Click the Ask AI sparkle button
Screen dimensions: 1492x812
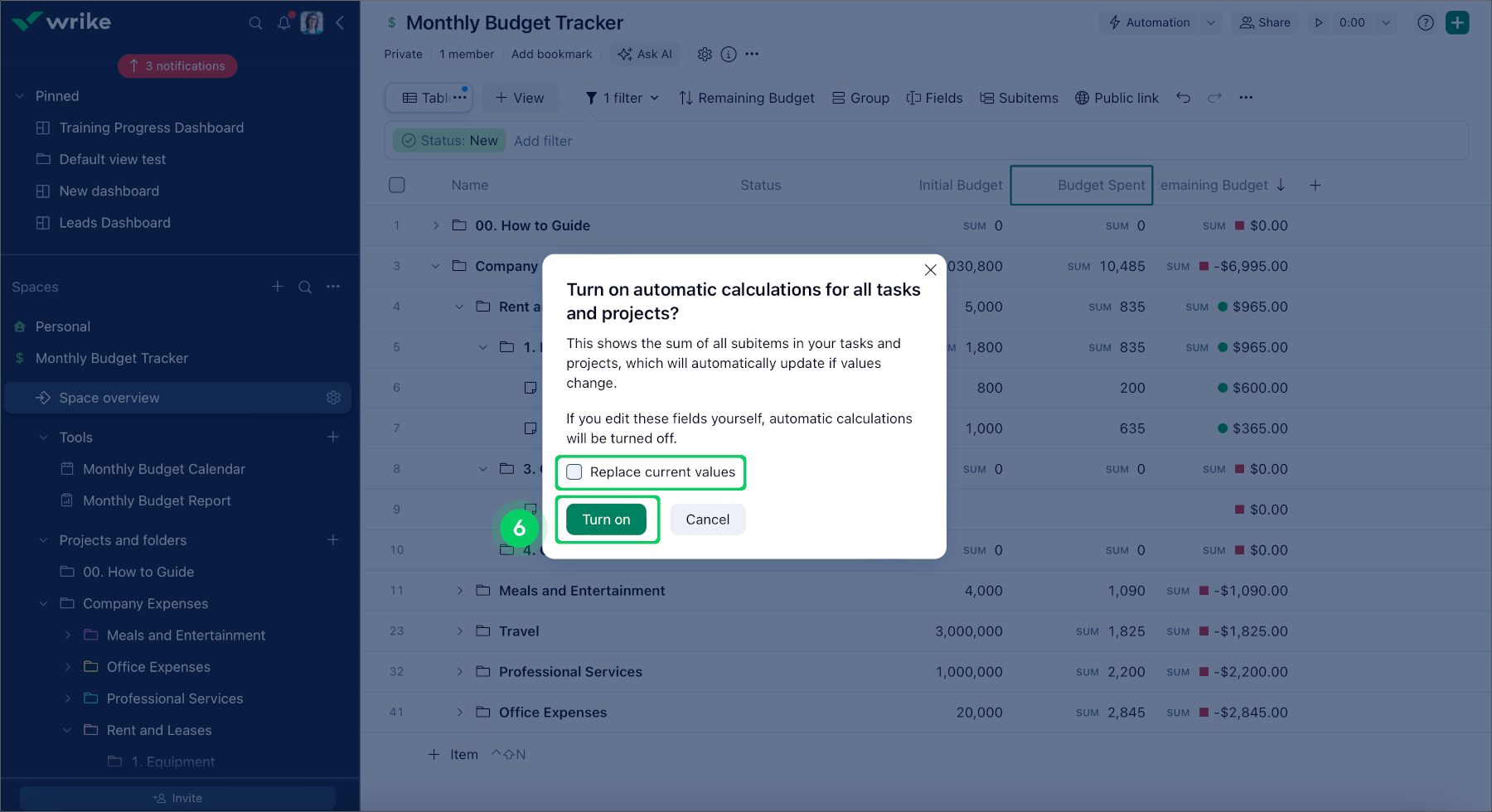point(645,54)
